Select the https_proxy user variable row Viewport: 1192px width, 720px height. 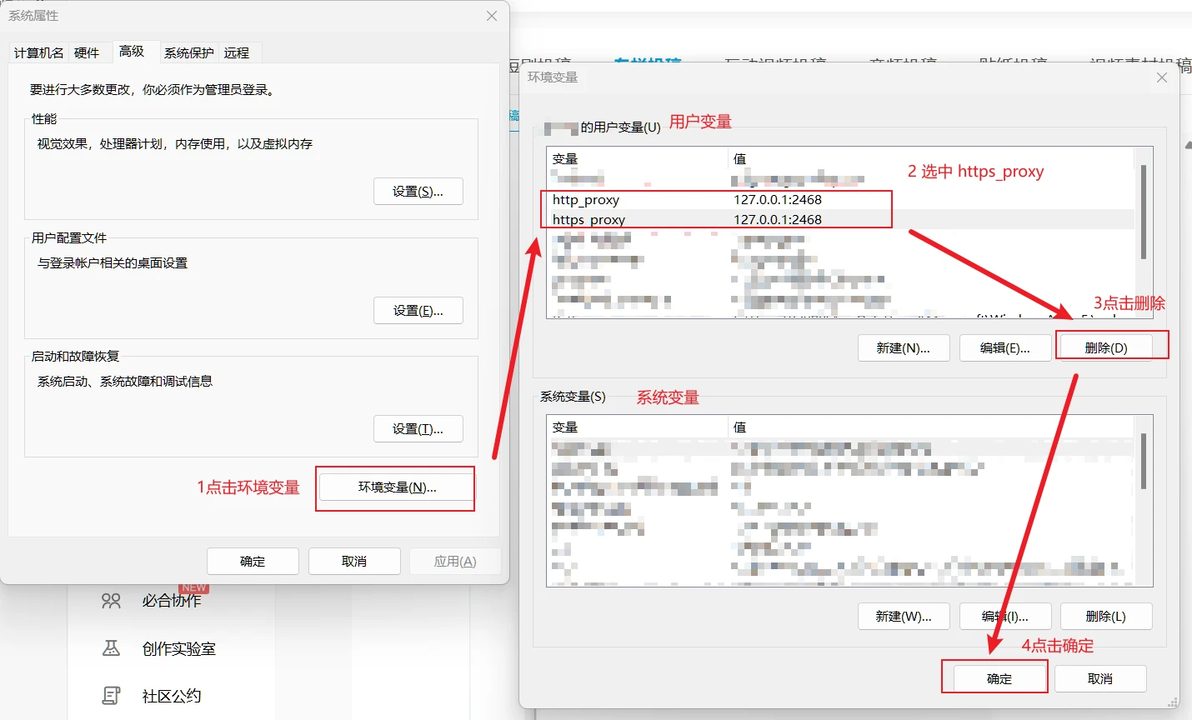point(840,219)
